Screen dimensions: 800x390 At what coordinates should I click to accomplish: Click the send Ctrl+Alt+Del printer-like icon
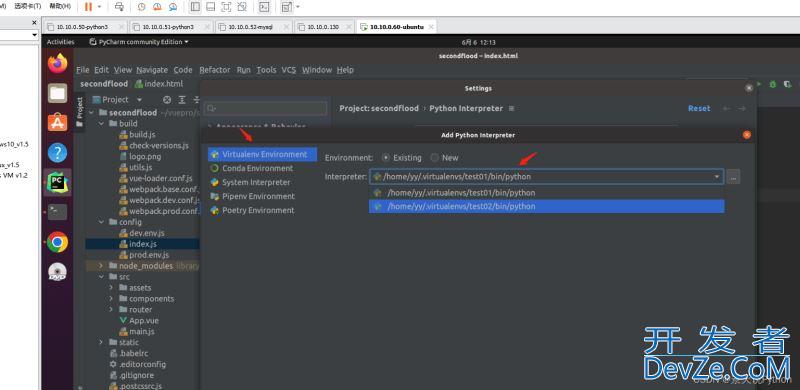(119, 7)
